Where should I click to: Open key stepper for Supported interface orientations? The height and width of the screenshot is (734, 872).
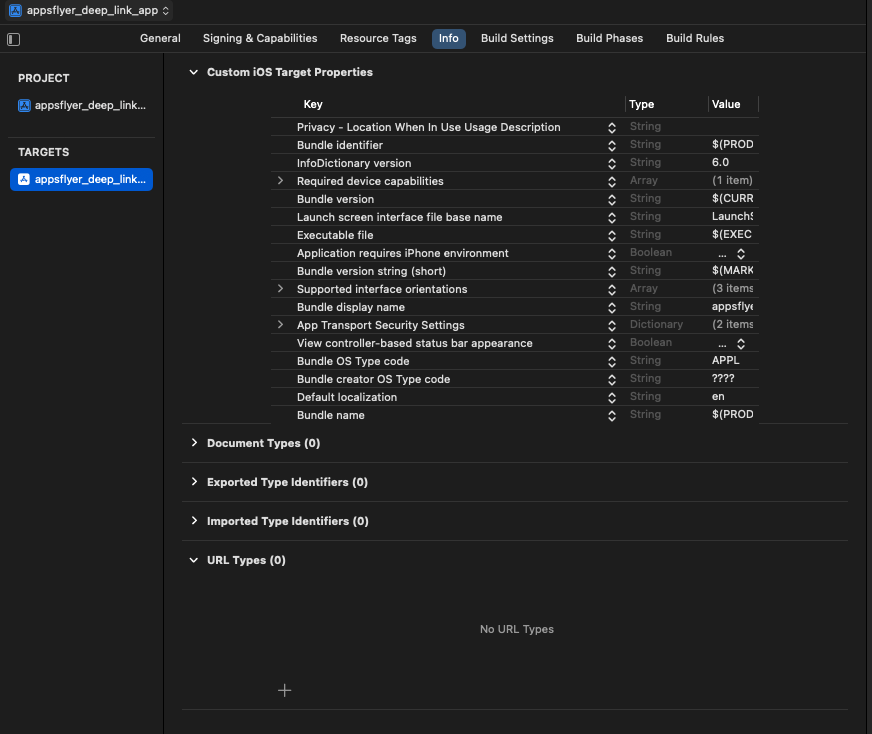(612, 290)
